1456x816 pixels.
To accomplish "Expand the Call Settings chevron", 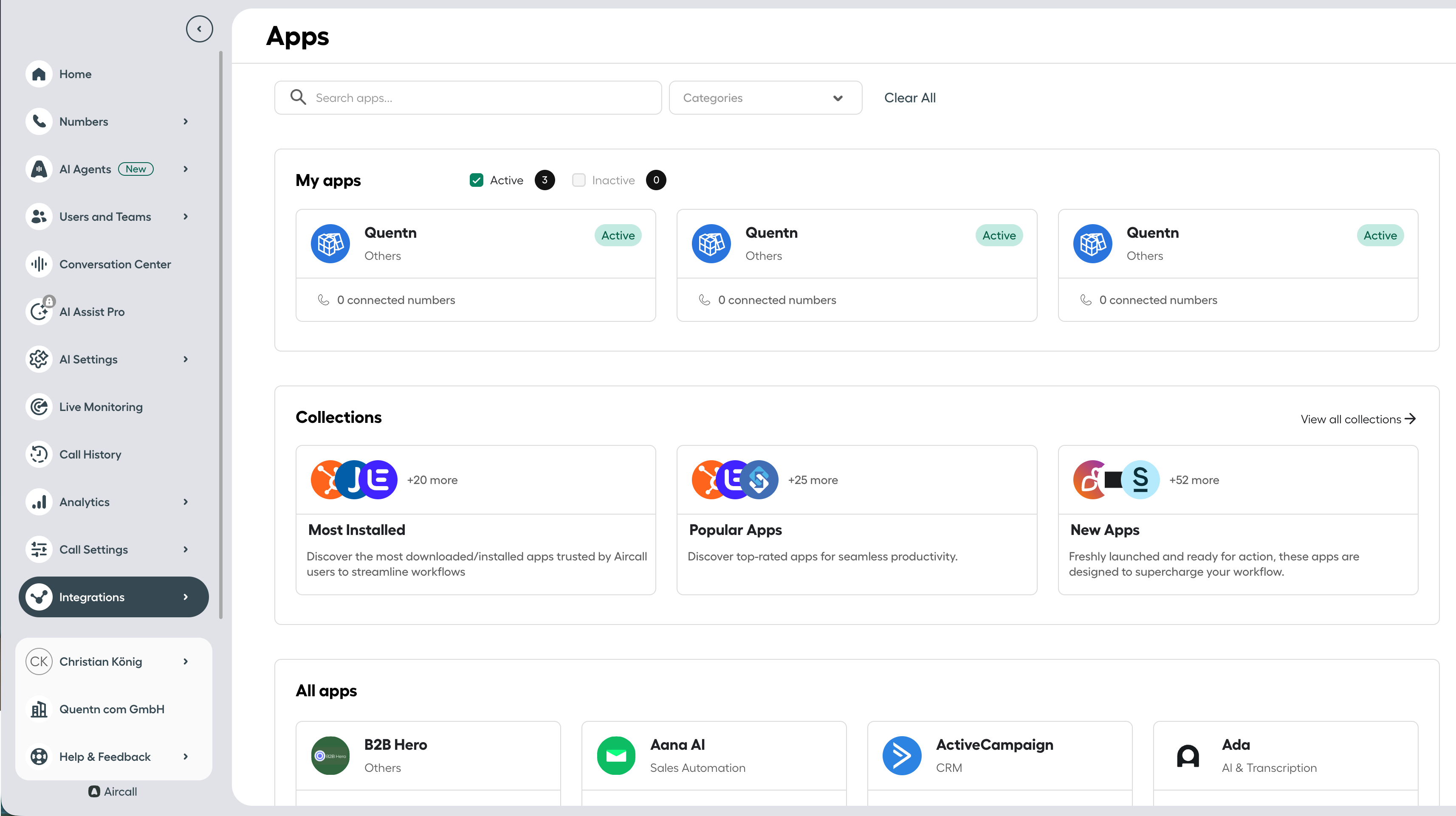I will pos(185,549).
